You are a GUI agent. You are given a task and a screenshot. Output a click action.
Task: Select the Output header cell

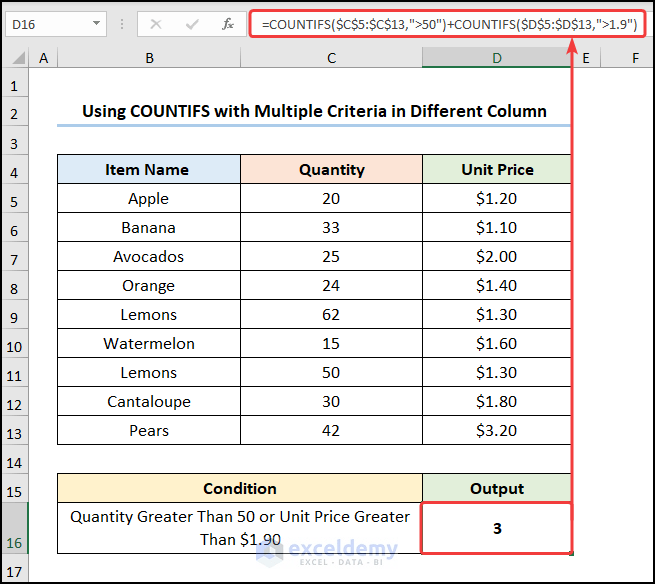(497, 488)
